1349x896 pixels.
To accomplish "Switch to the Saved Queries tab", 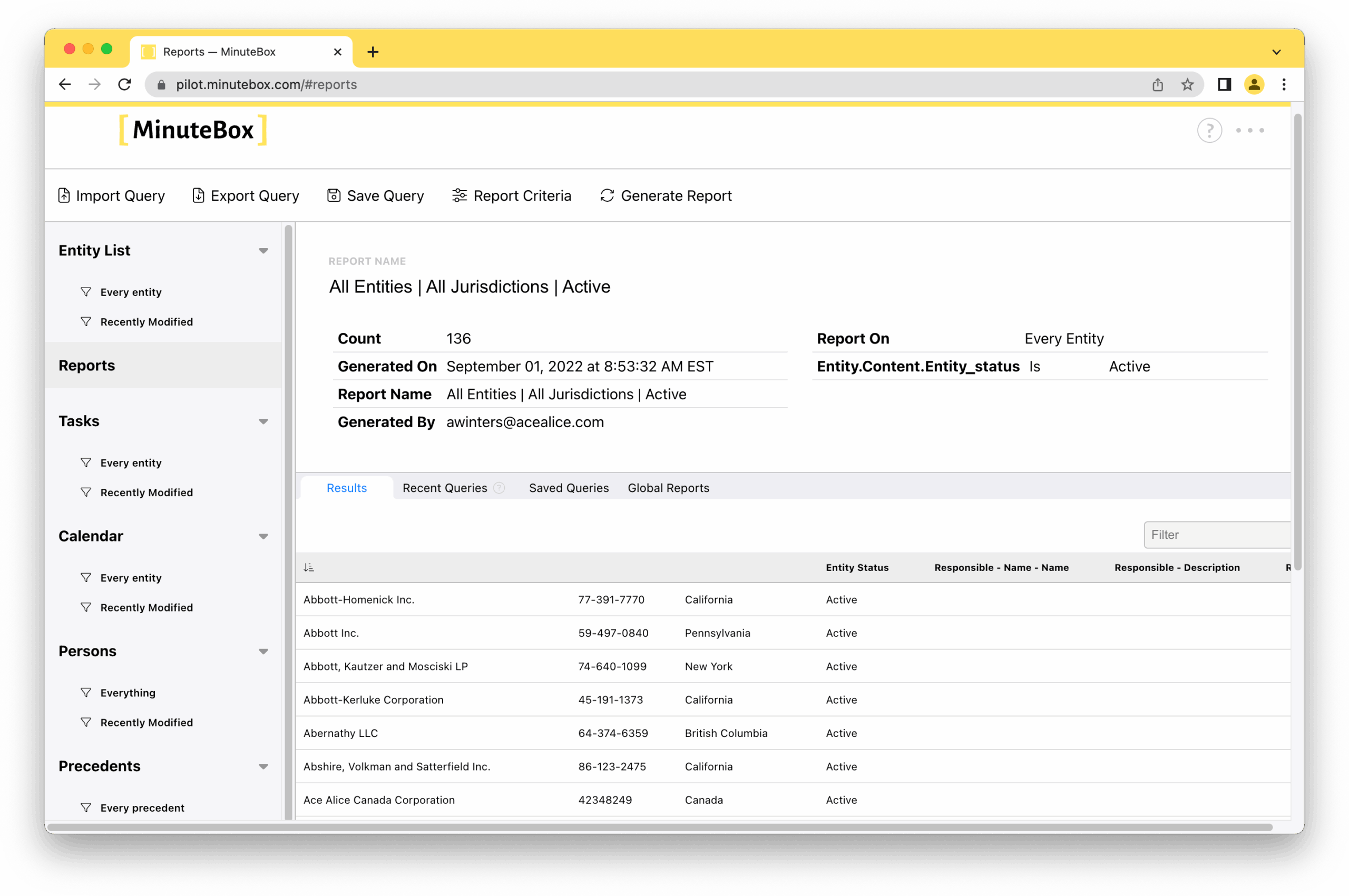I will coord(568,488).
